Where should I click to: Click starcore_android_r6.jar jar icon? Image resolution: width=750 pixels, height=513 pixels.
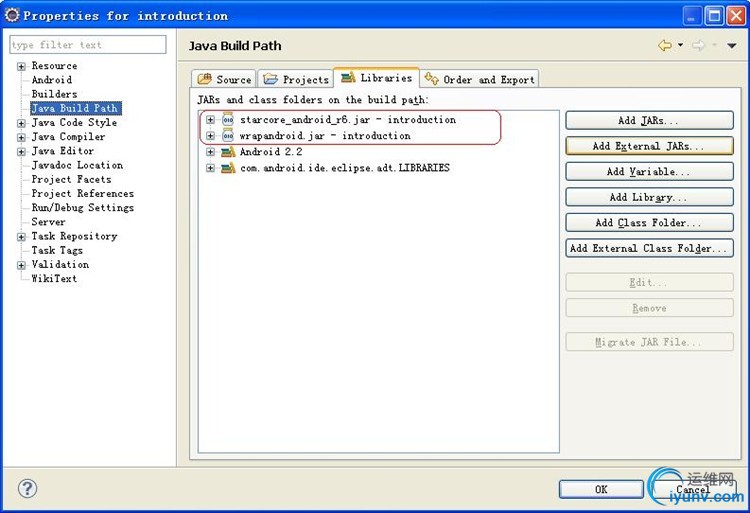(x=228, y=120)
